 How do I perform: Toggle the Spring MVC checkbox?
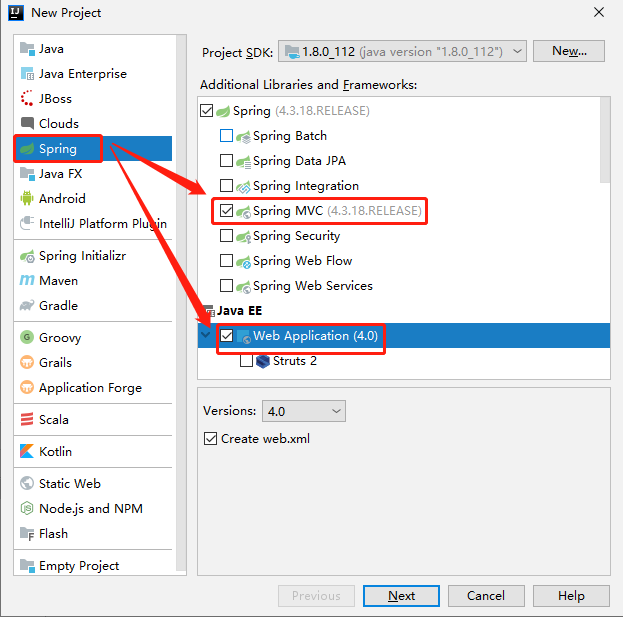(226, 211)
